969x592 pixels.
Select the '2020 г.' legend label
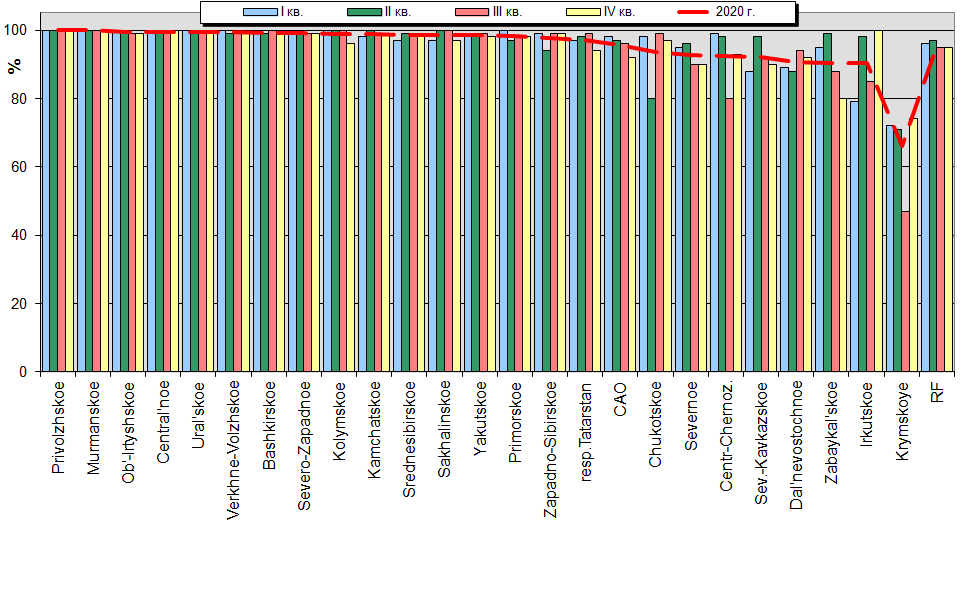click(x=735, y=12)
